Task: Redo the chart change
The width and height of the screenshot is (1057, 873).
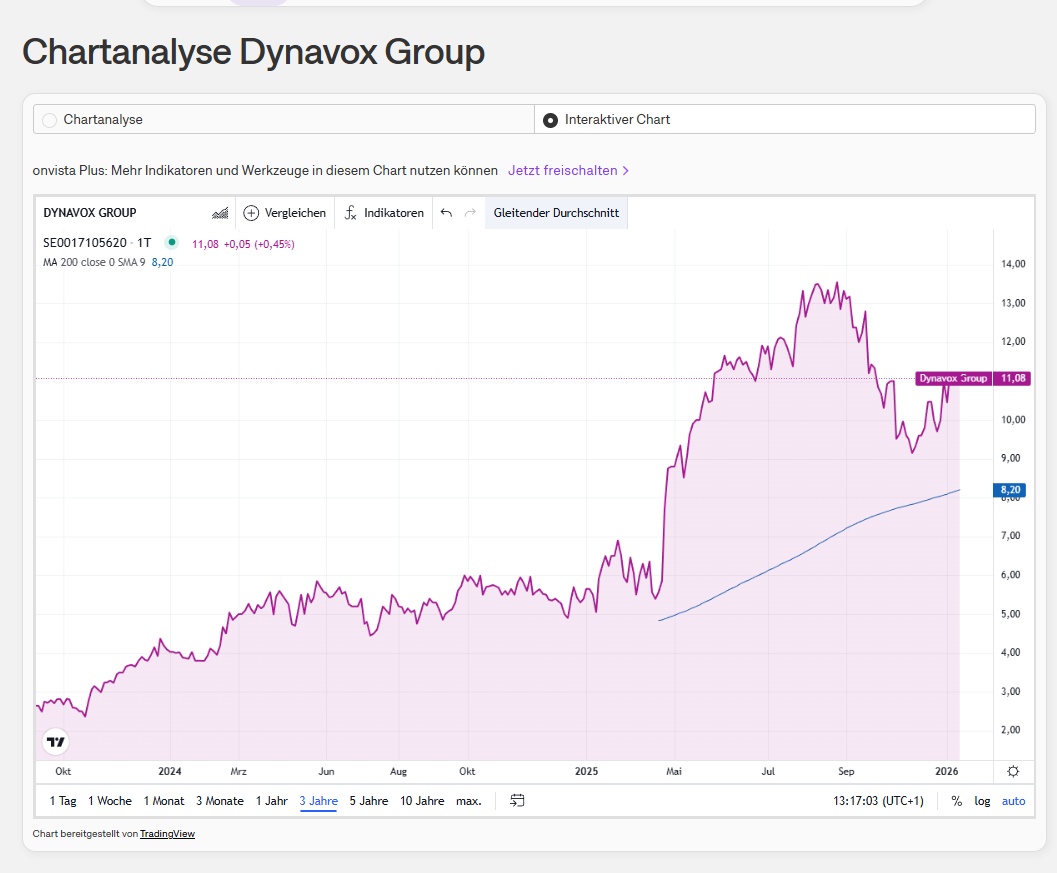Action: [x=470, y=213]
